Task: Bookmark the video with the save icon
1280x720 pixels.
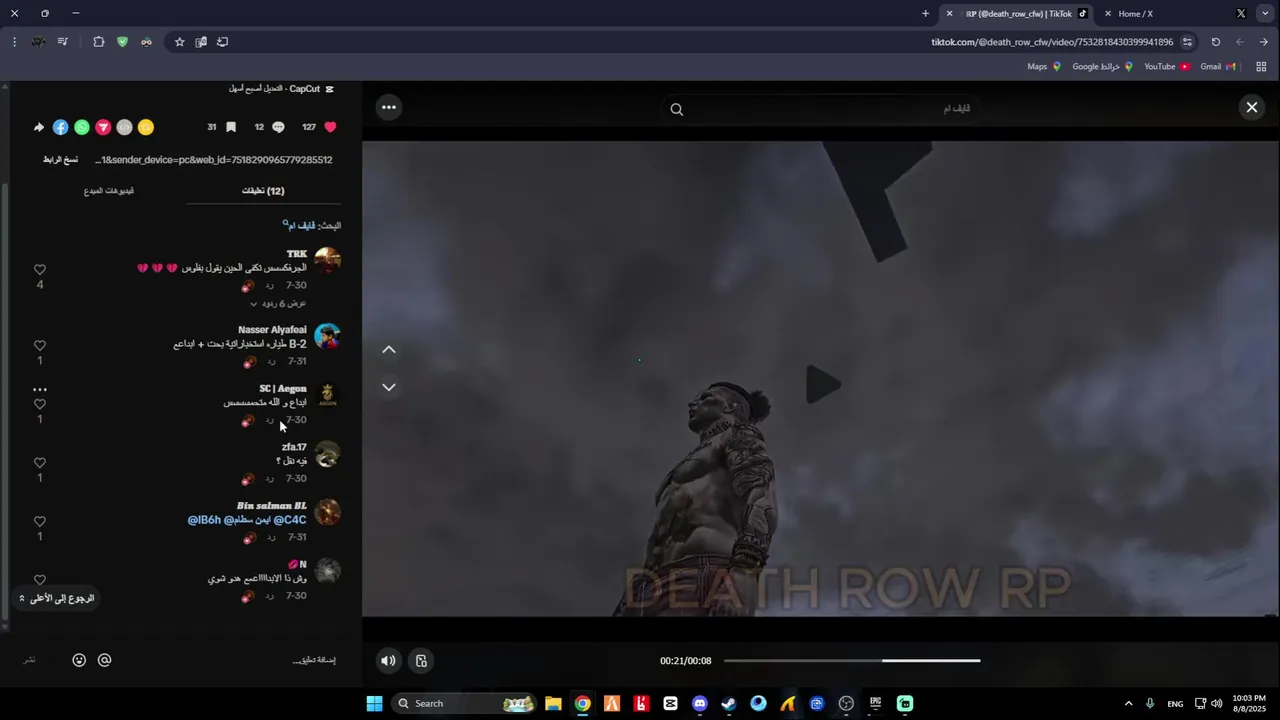Action: click(x=231, y=127)
